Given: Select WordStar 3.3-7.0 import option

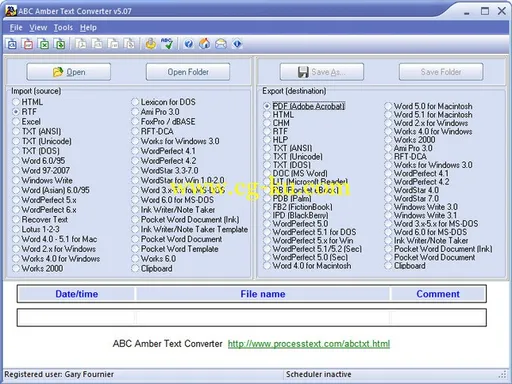Looking at the screenshot, I should click(165, 170).
